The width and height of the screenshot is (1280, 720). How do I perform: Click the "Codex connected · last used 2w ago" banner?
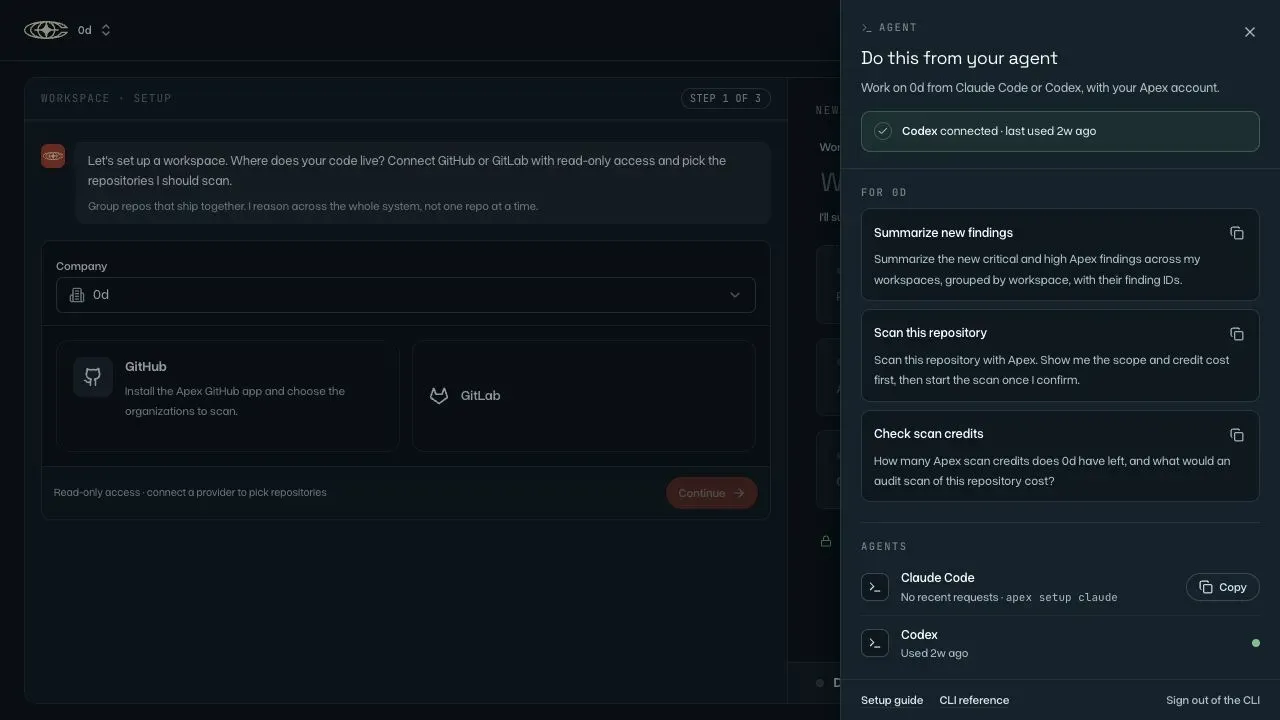pos(1060,131)
